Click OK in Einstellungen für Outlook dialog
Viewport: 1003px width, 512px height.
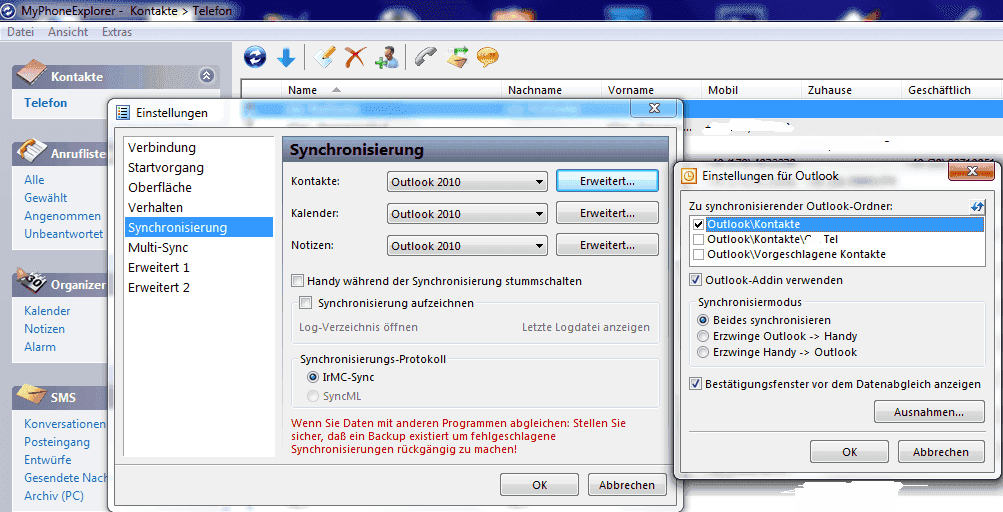pos(849,452)
